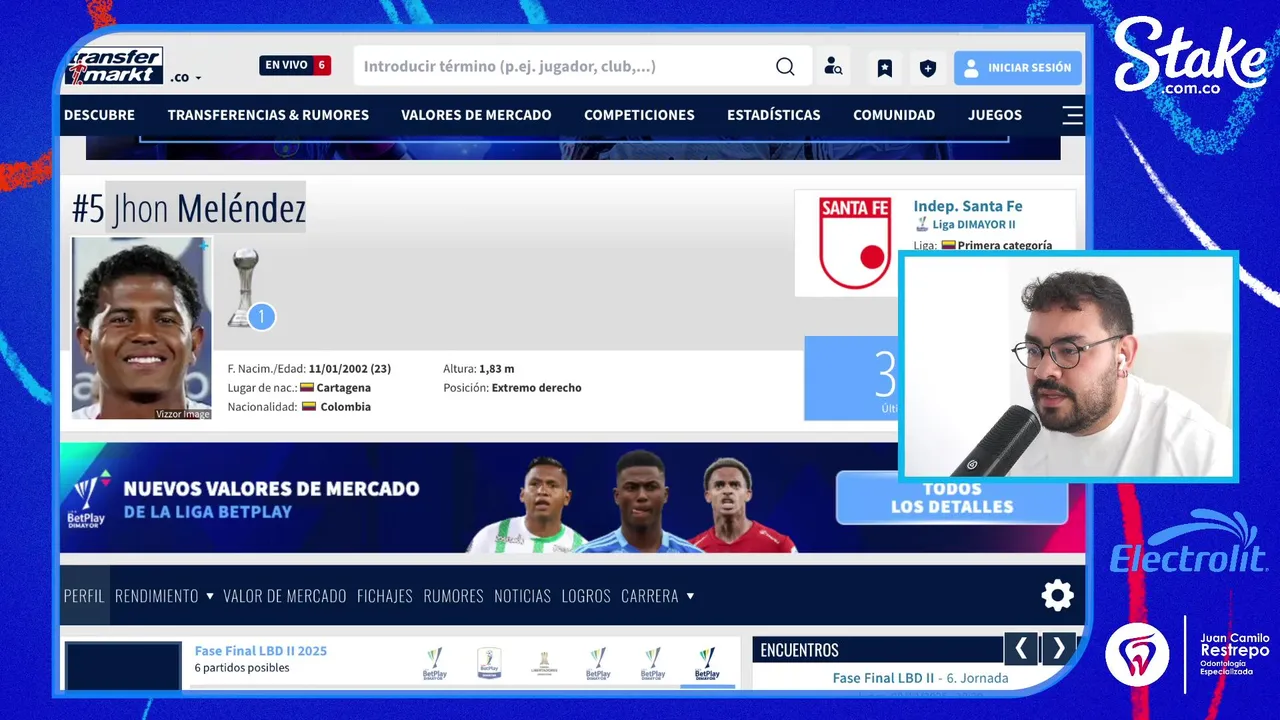This screenshot has width=1280, height=720.
Task: Click the Colombia nationality value
Action: (345, 407)
